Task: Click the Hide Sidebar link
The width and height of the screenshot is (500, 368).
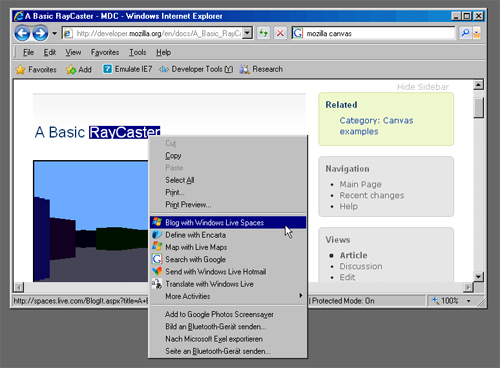Action: (423, 87)
